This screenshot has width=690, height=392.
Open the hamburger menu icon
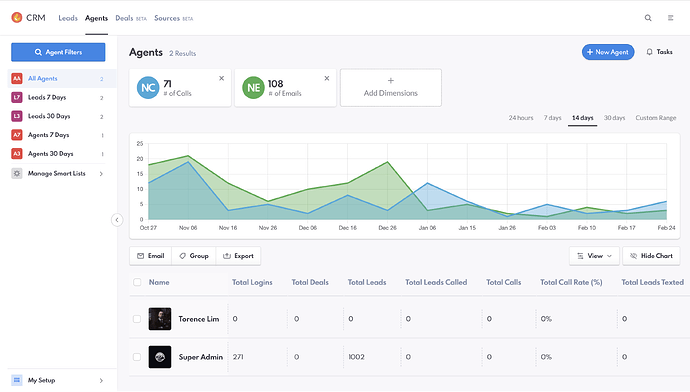[670, 18]
